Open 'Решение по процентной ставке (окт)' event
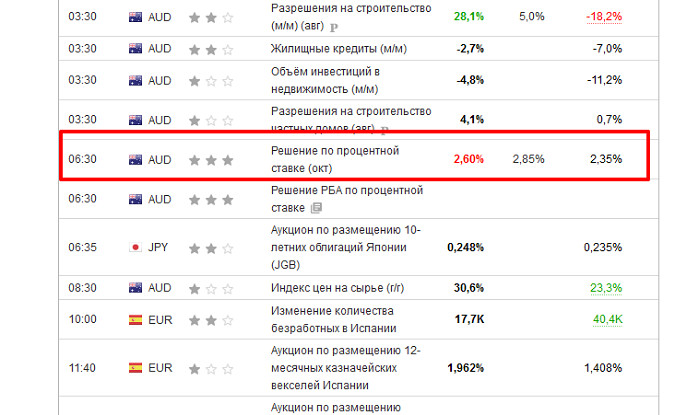675x415 pixels. click(x=335, y=158)
